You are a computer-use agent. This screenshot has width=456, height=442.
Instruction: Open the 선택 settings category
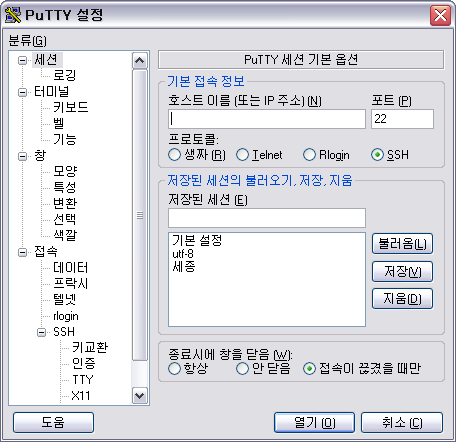(65, 219)
